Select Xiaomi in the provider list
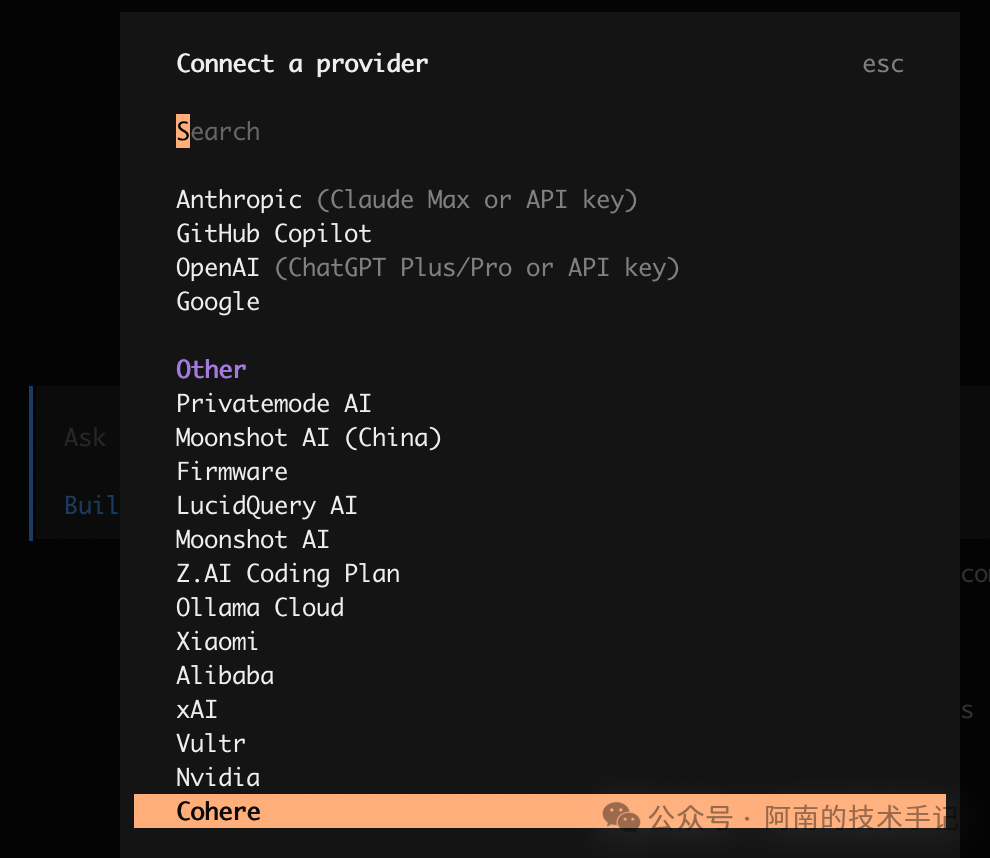The width and height of the screenshot is (990, 858). tap(217, 641)
